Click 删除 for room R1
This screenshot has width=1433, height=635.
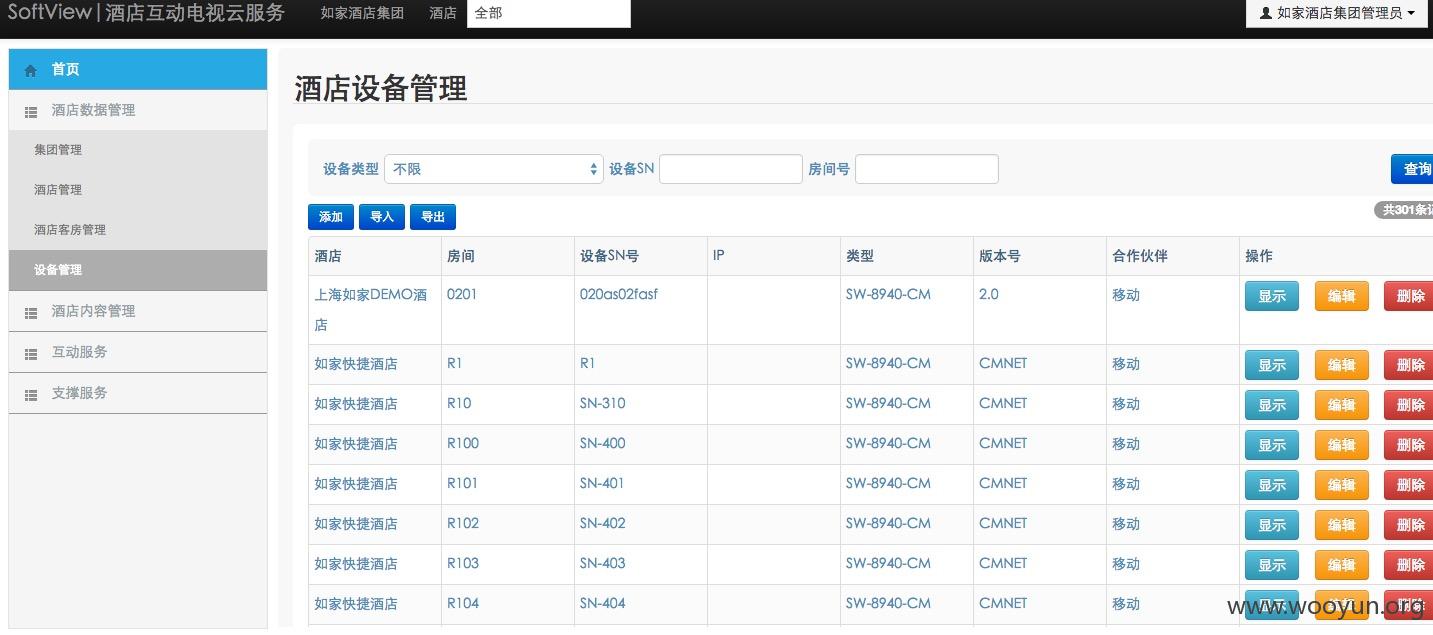(1409, 365)
